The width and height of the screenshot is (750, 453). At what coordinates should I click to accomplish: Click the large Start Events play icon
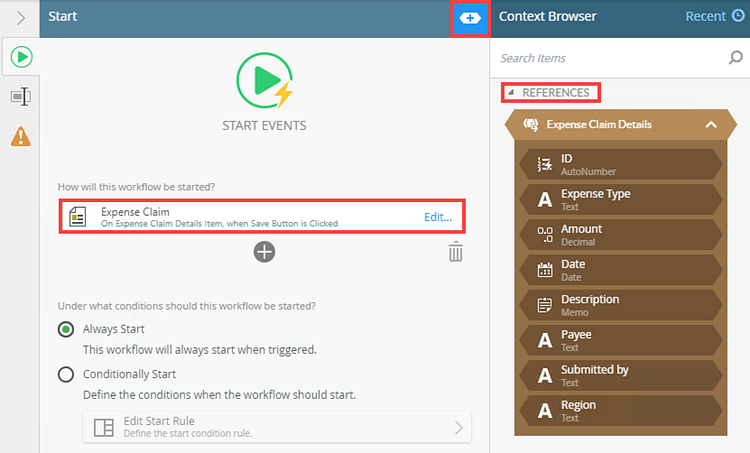265,80
